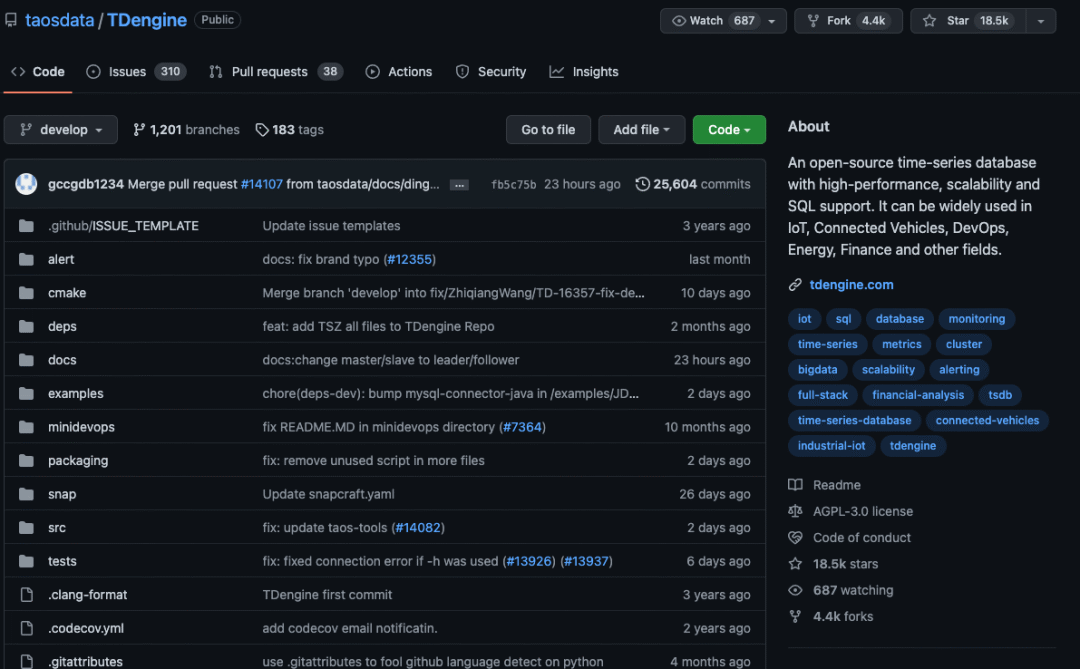
Task: Select the financial-analysis topic tag
Action: coord(917,395)
